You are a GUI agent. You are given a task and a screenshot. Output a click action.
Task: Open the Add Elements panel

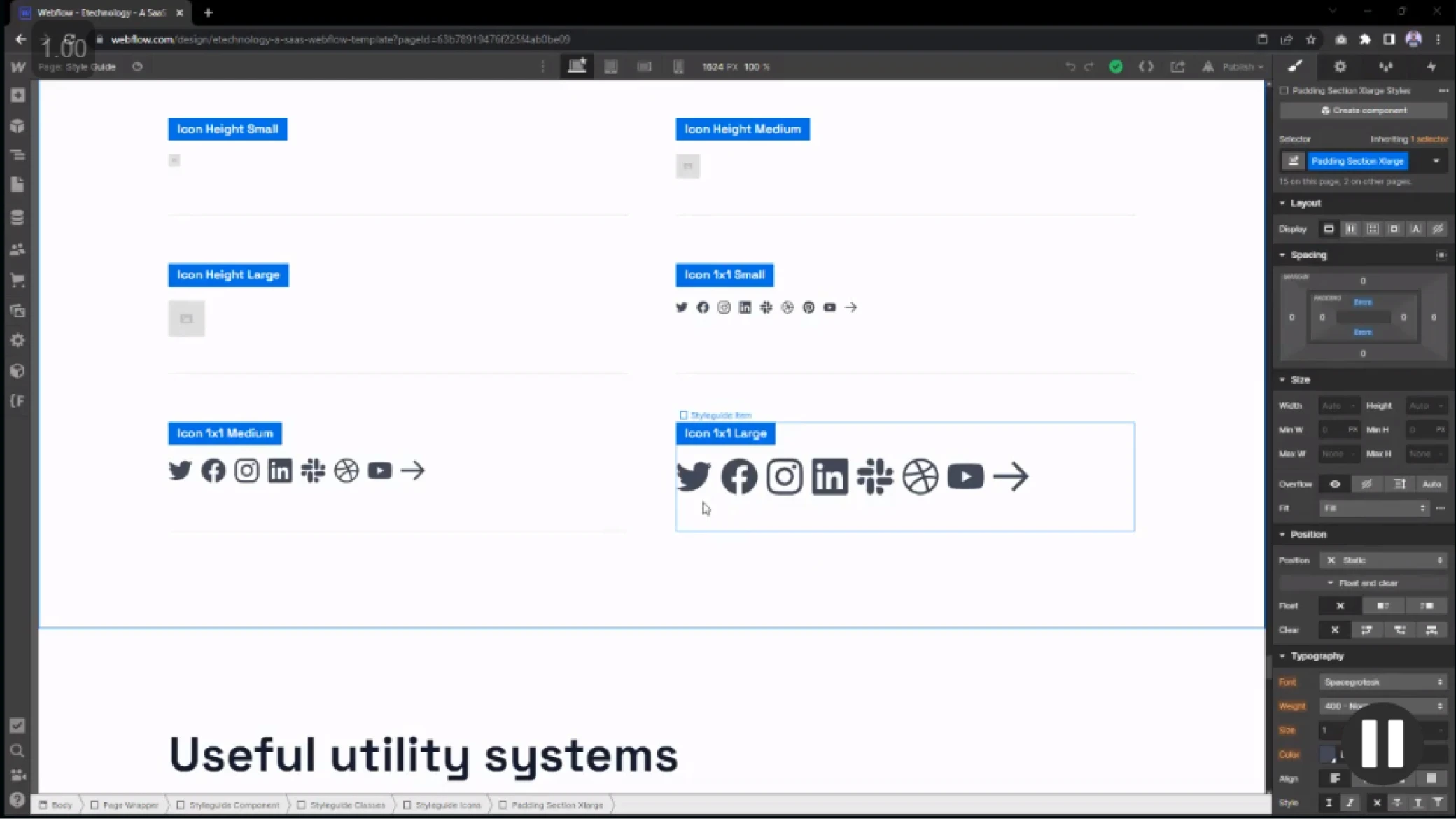coord(17,95)
